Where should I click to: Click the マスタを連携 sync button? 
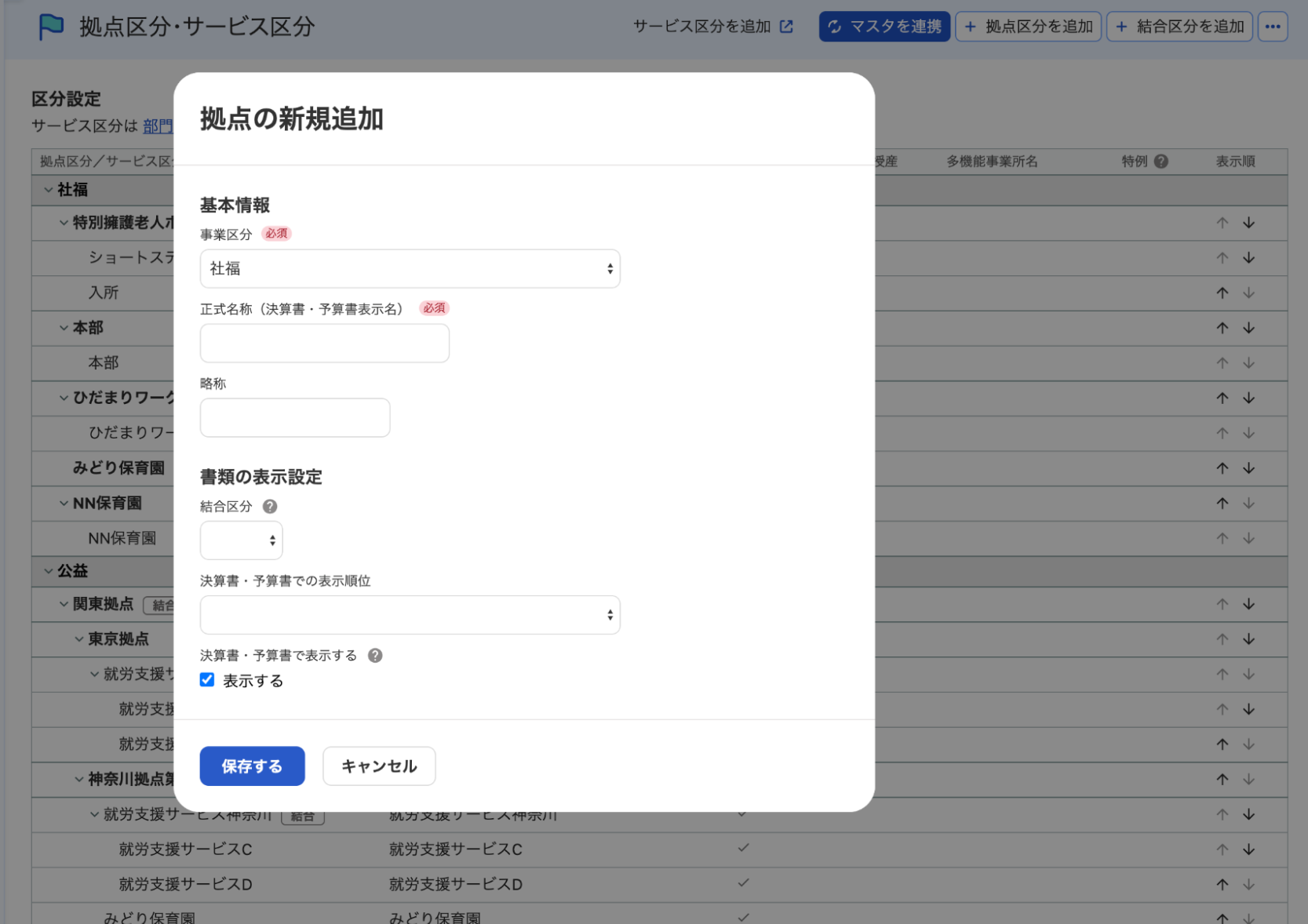coord(884,27)
